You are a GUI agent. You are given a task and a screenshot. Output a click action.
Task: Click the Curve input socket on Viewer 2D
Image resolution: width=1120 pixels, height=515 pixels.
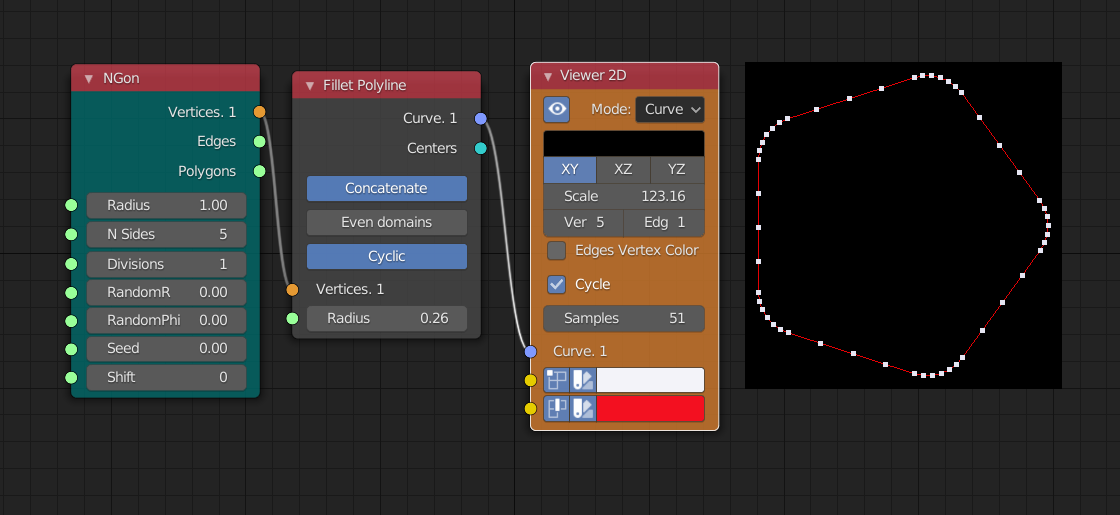531,351
